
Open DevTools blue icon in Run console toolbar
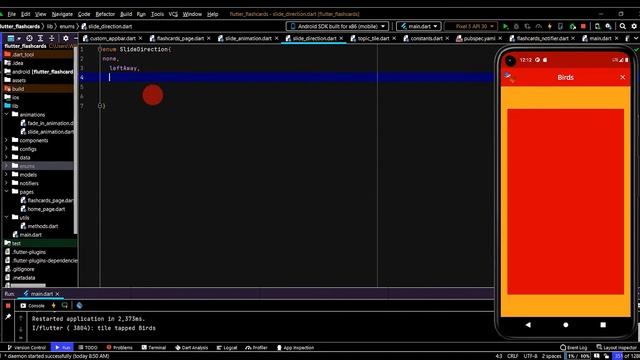79,305
